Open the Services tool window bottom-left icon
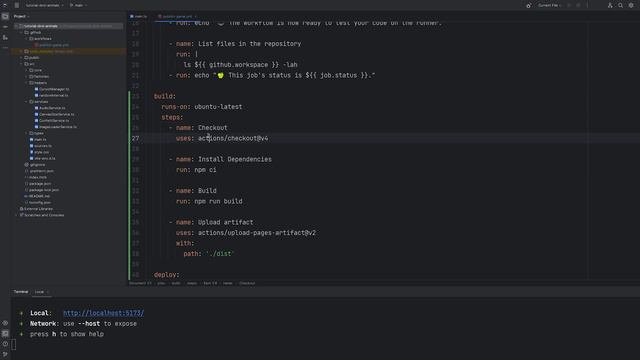 coord(5,323)
